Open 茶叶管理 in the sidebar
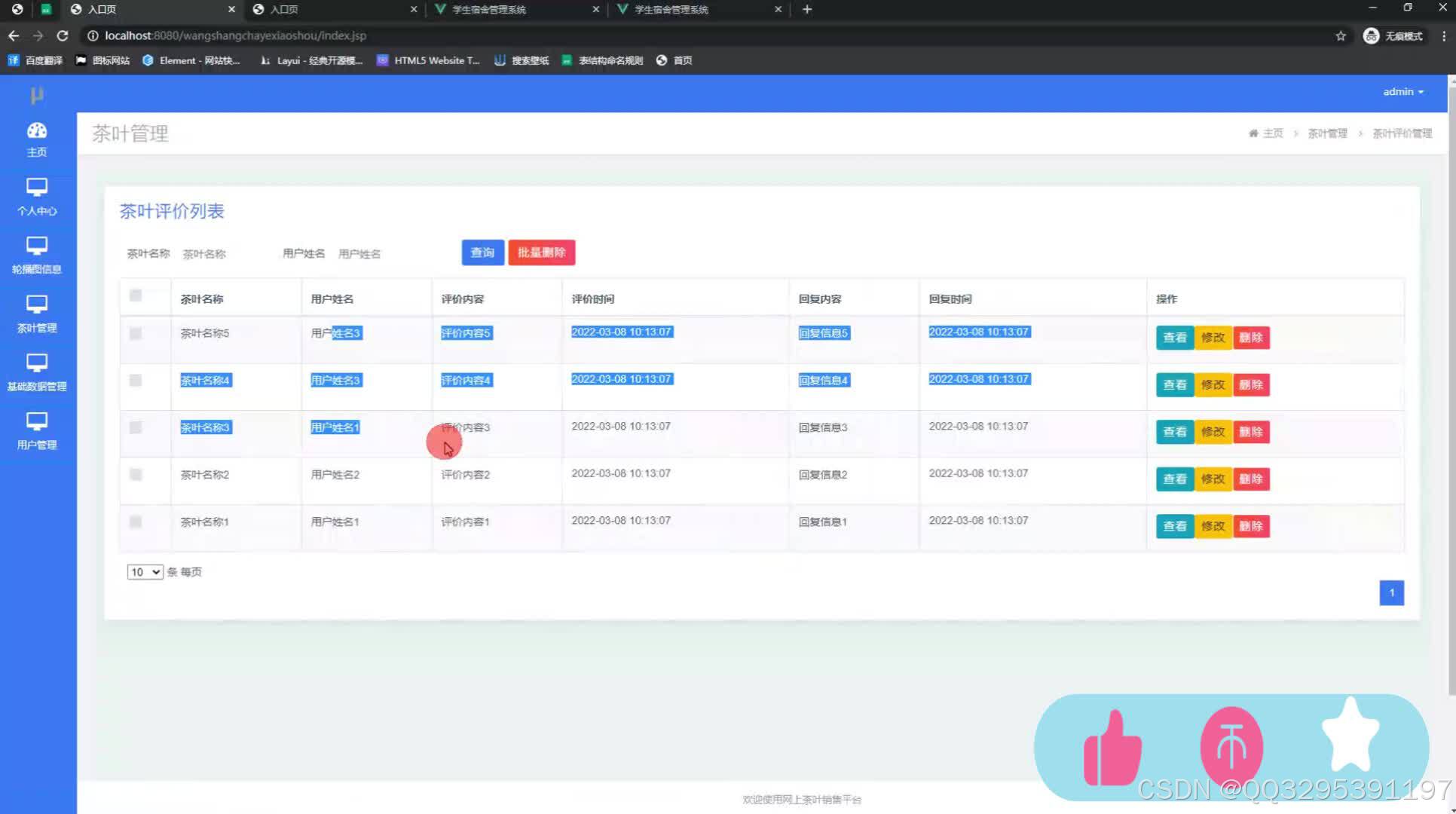The image size is (1456, 814). coord(36,314)
